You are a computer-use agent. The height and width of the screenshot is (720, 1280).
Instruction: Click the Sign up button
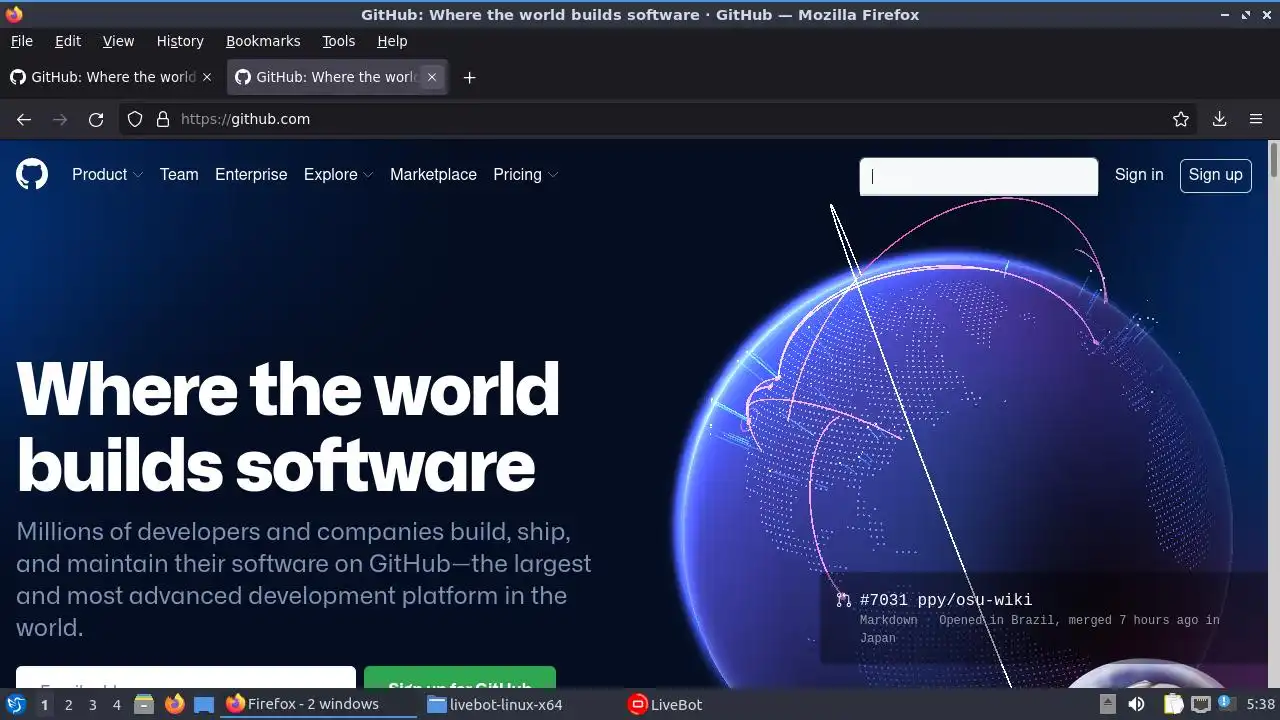point(1215,174)
